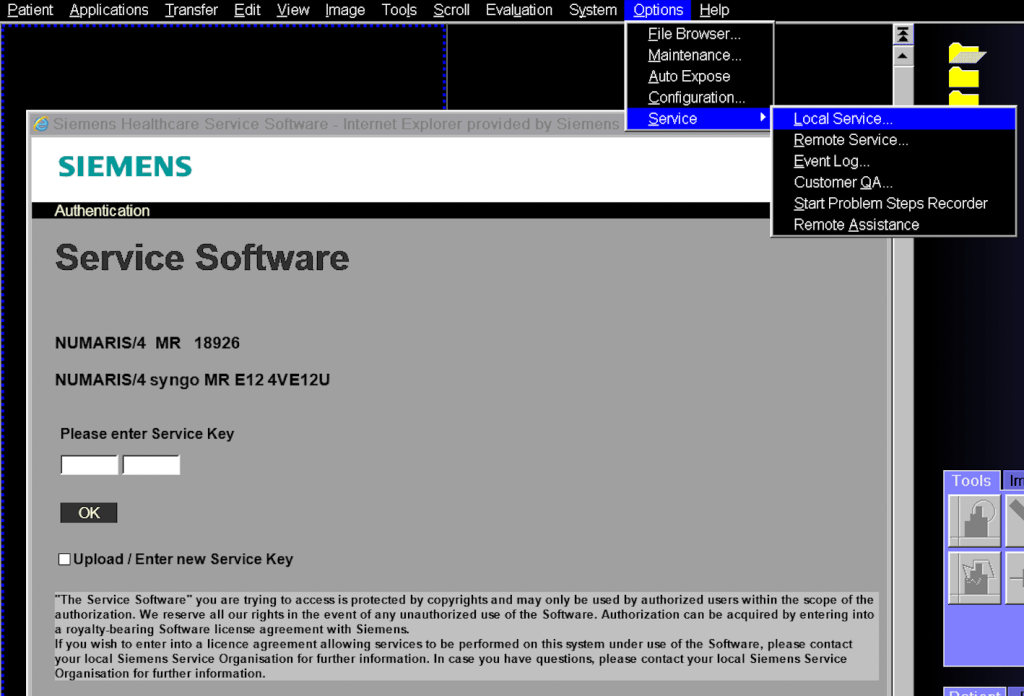Click the second yellow folder icon
1024x696 pixels.
point(964,77)
